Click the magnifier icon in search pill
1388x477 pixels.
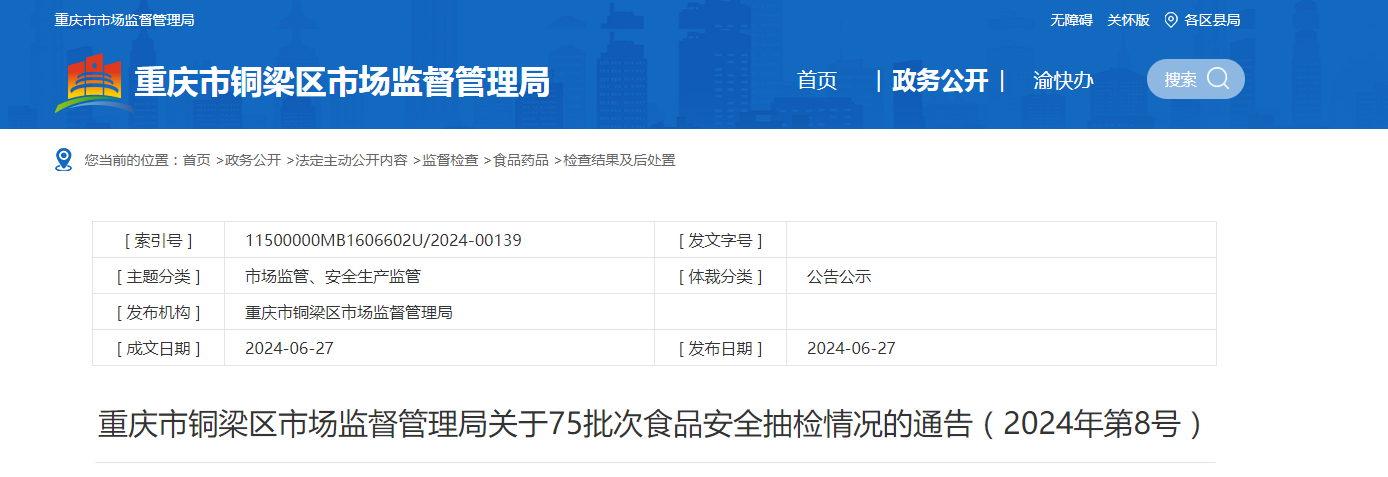(1217, 79)
